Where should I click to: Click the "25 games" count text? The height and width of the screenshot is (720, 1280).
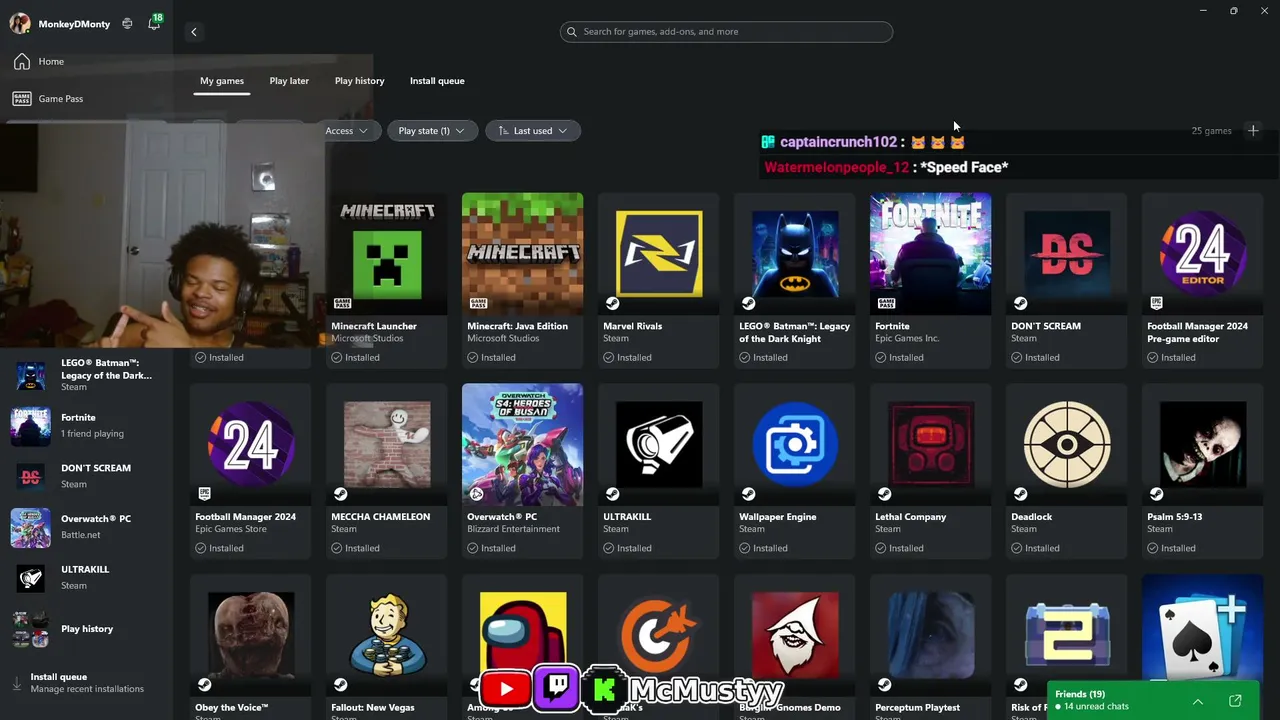[x=1211, y=131]
